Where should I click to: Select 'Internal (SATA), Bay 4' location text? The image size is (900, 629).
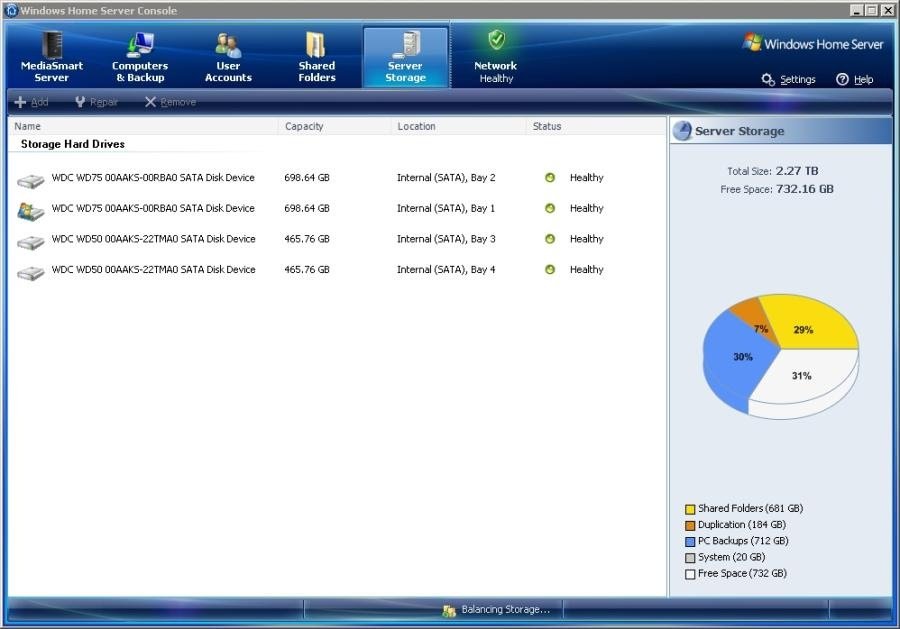pos(446,269)
